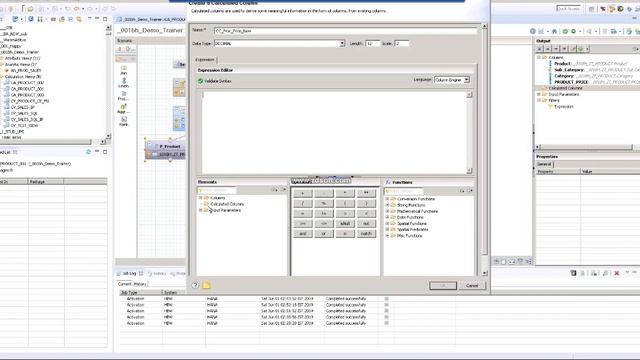Expand Date Functions folder
Screen dimensions: 640x360
[x=387, y=218]
